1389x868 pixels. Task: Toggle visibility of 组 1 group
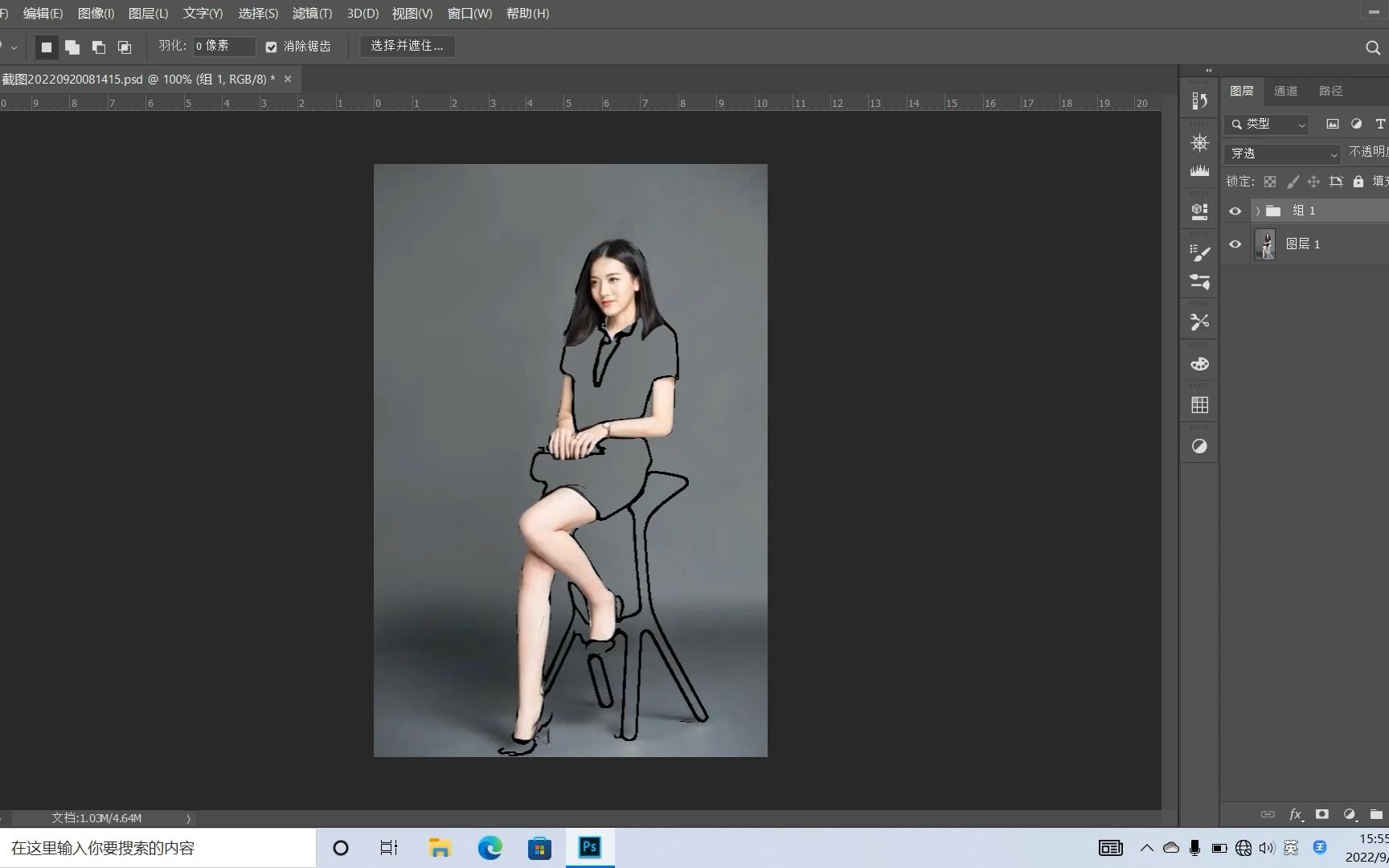click(x=1235, y=211)
